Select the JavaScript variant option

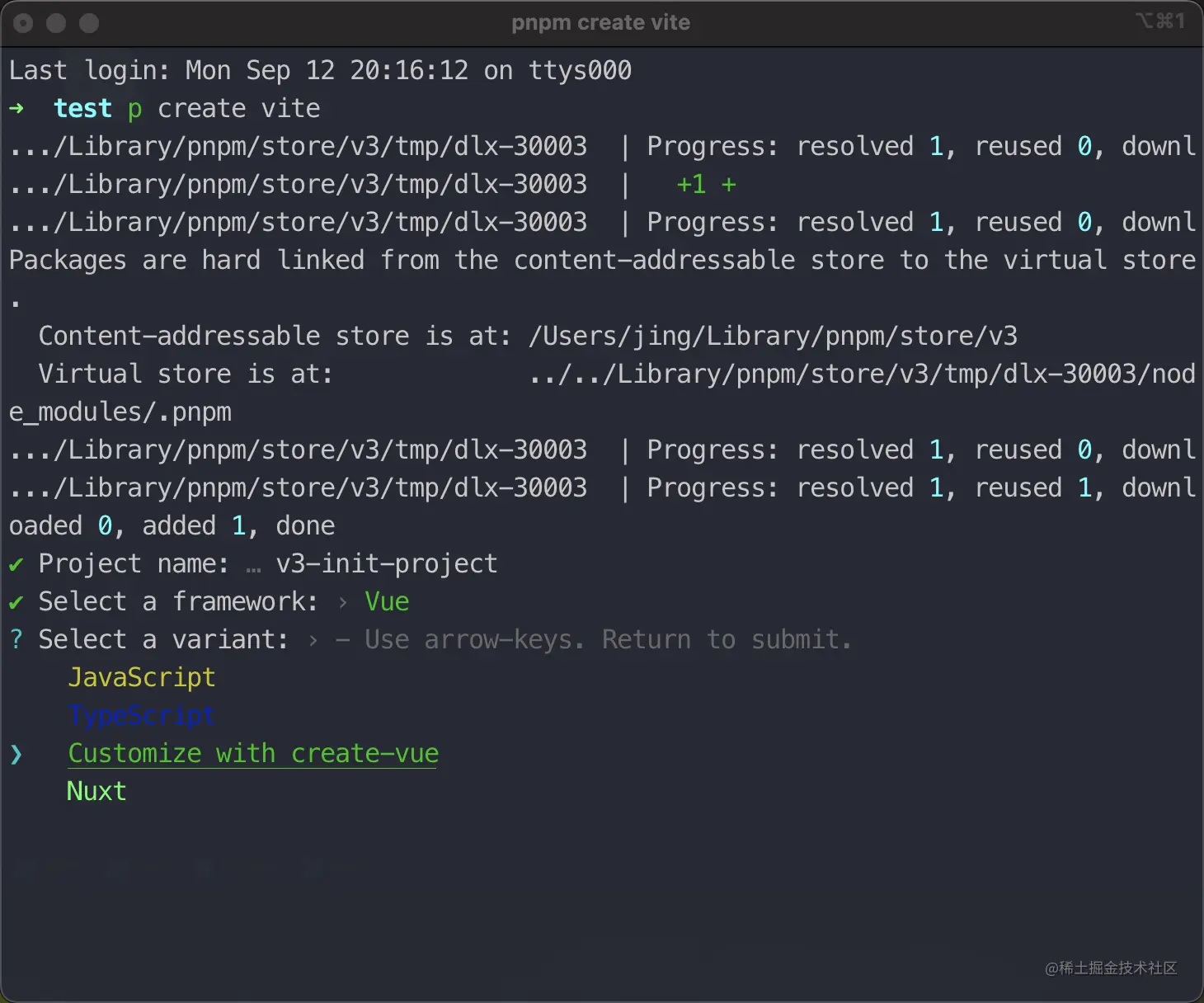(x=142, y=677)
